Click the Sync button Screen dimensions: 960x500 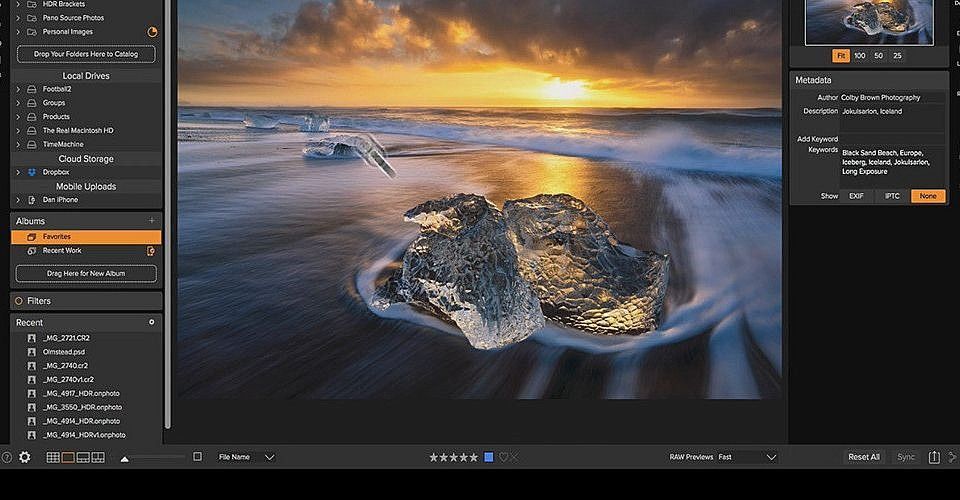tap(906, 457)
